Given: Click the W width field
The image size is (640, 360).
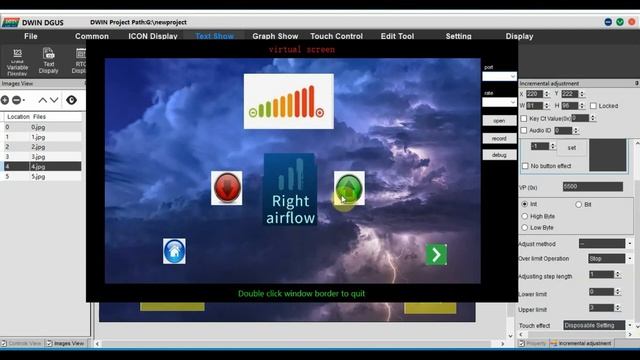Looking at the screenshot, I should click(x=534, y=106).
